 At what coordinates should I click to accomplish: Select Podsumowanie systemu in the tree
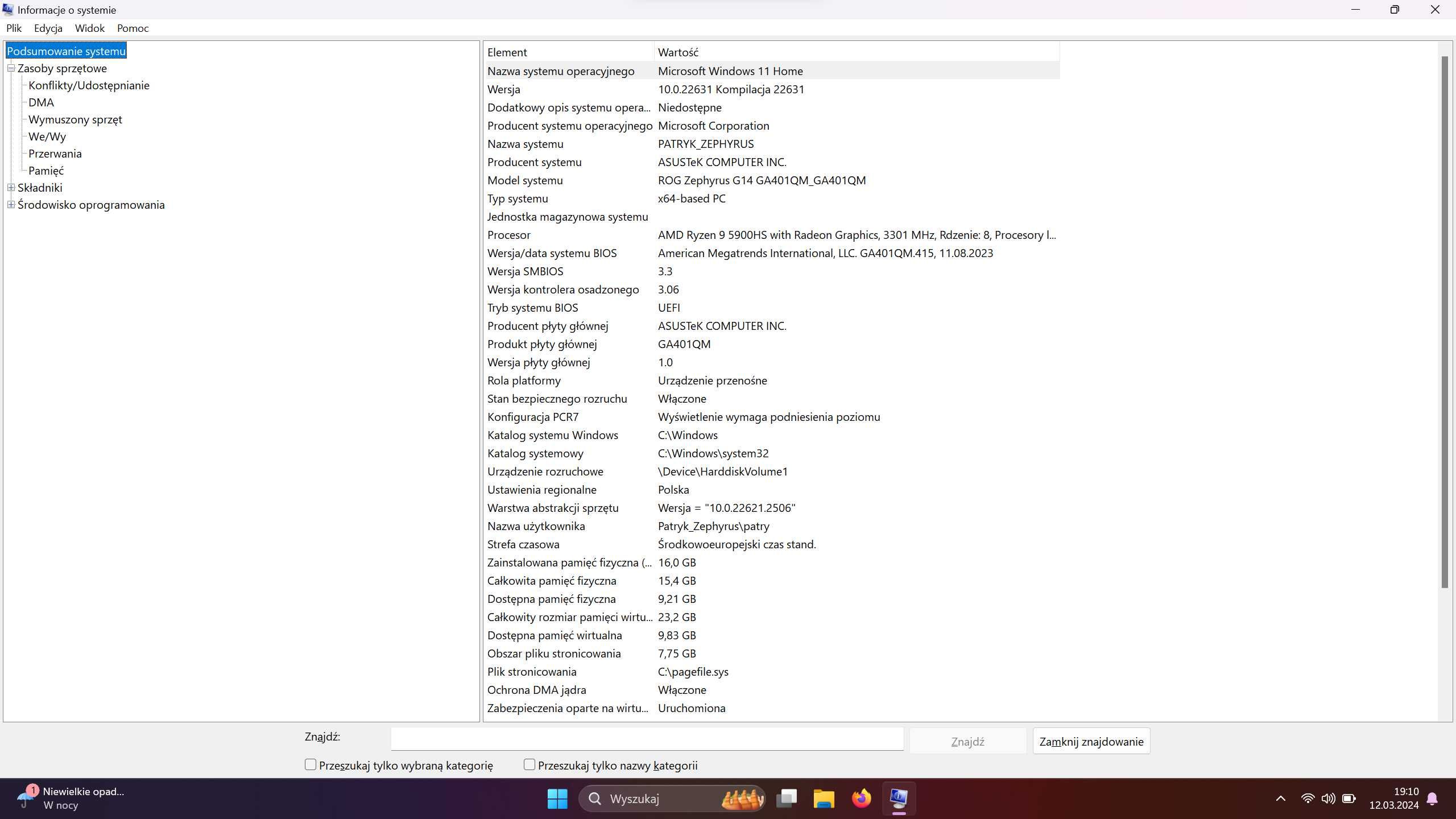pyautogui.click(x=66, y=51)
